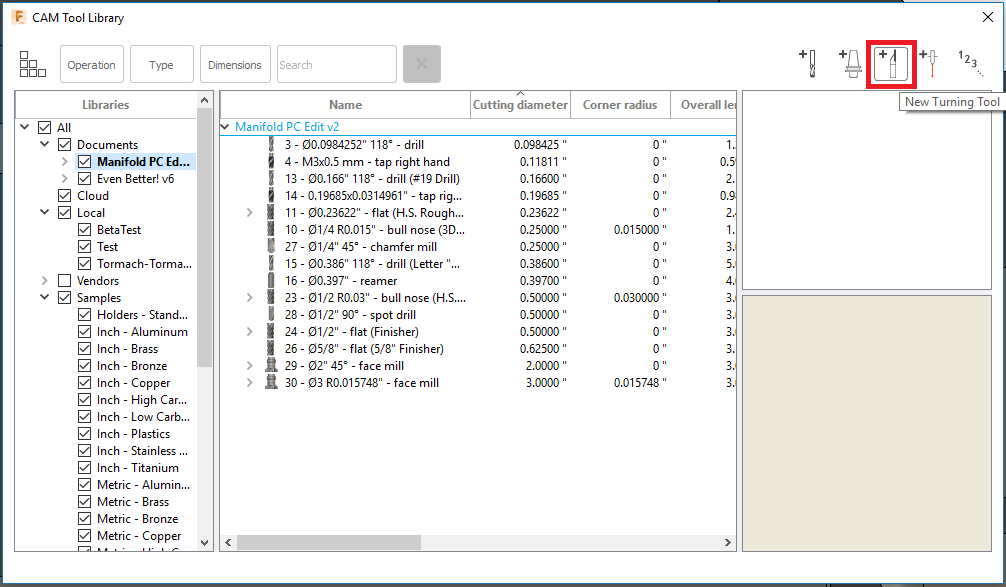Toggle the Documents checkbox
1006x587 pixels.
click(65, 145)
